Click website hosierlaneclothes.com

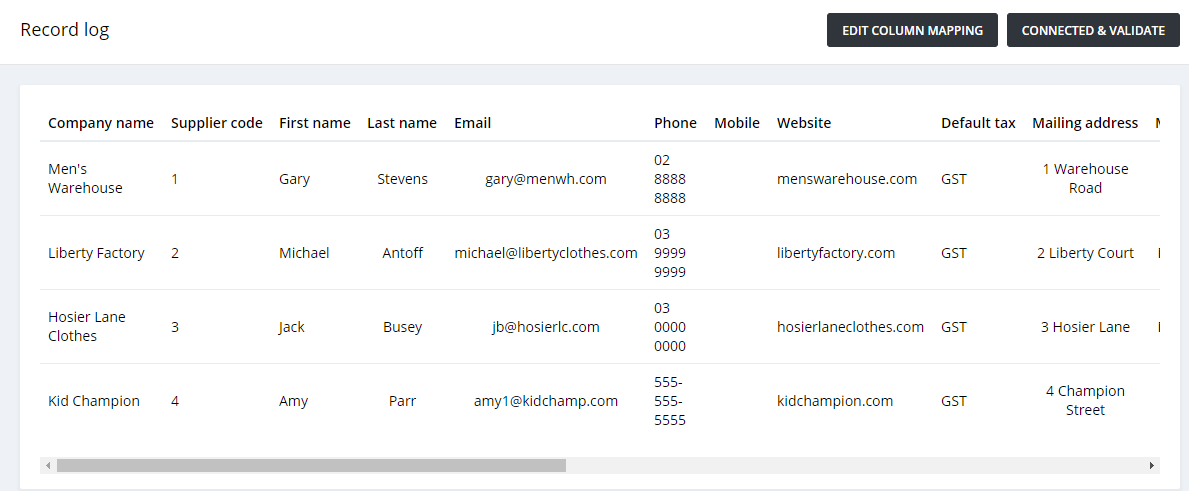point(851,327)
